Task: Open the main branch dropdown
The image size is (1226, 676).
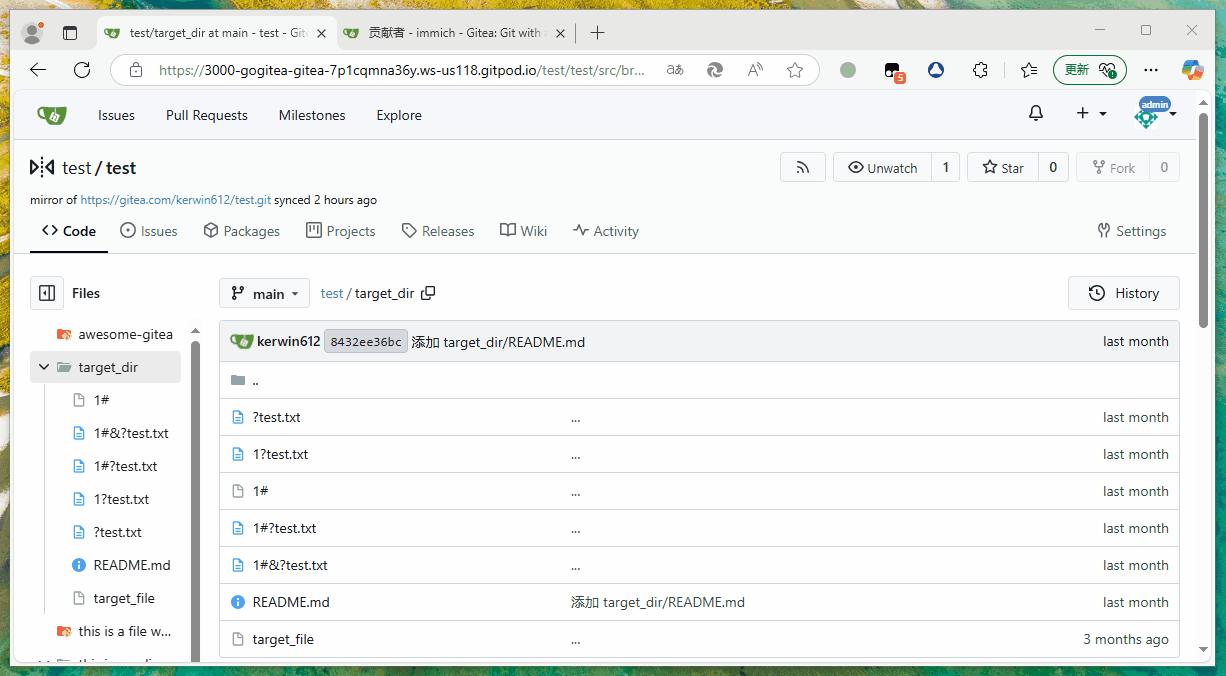Action: click(x=264, y=293)
